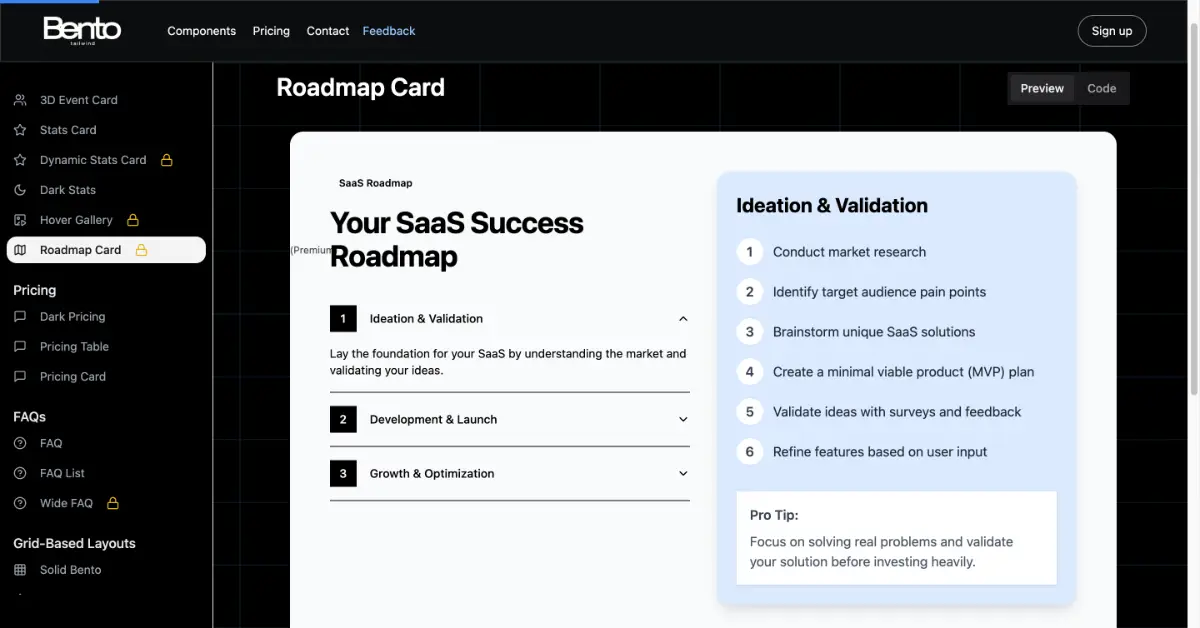Switch to Preview view

point(1042,88)
